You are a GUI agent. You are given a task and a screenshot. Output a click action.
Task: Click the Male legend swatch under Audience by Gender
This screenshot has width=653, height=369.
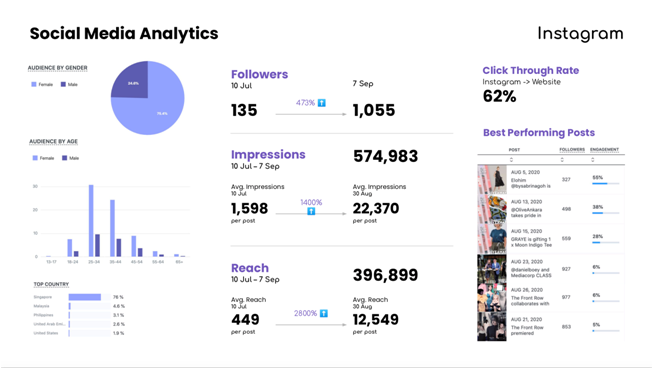click(63, 85)
